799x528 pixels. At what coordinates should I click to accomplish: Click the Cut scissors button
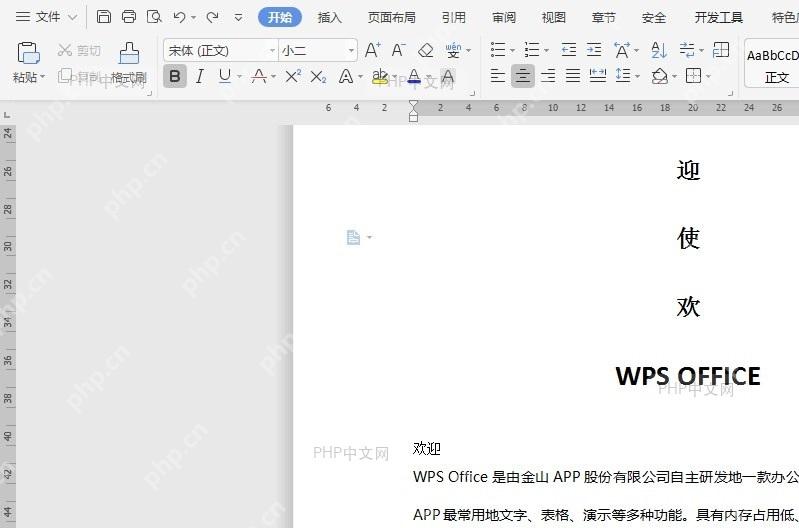[79, 50]
